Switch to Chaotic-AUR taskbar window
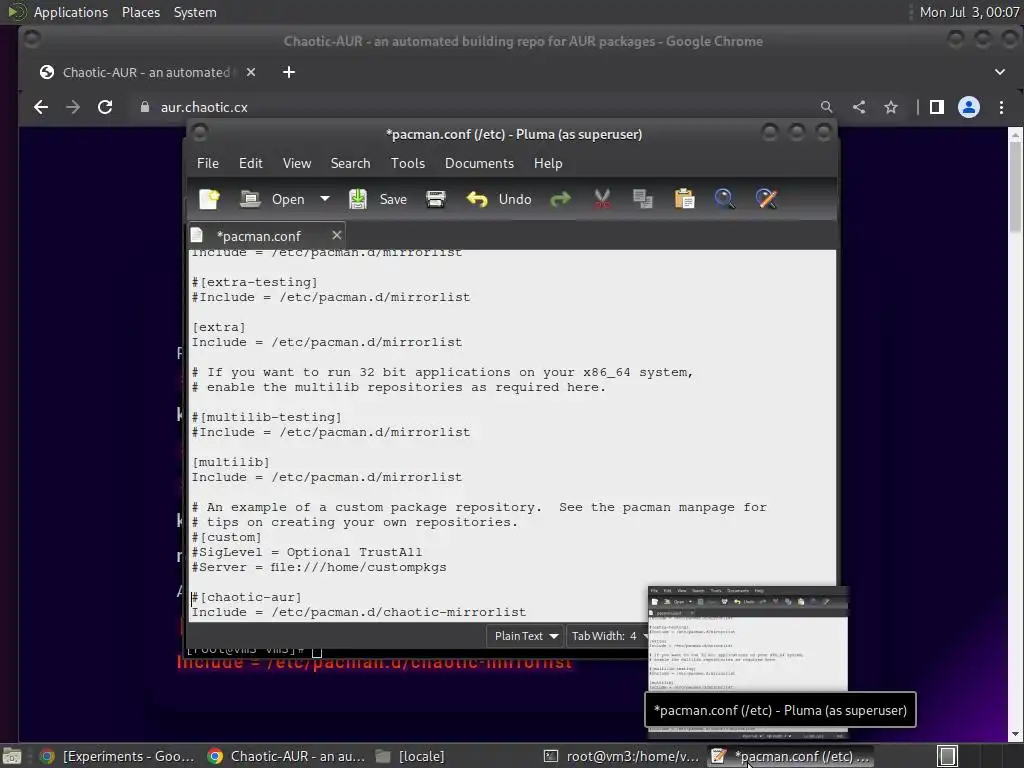The width and height of the screenshot is (1024, 768). tap(285, 756)
